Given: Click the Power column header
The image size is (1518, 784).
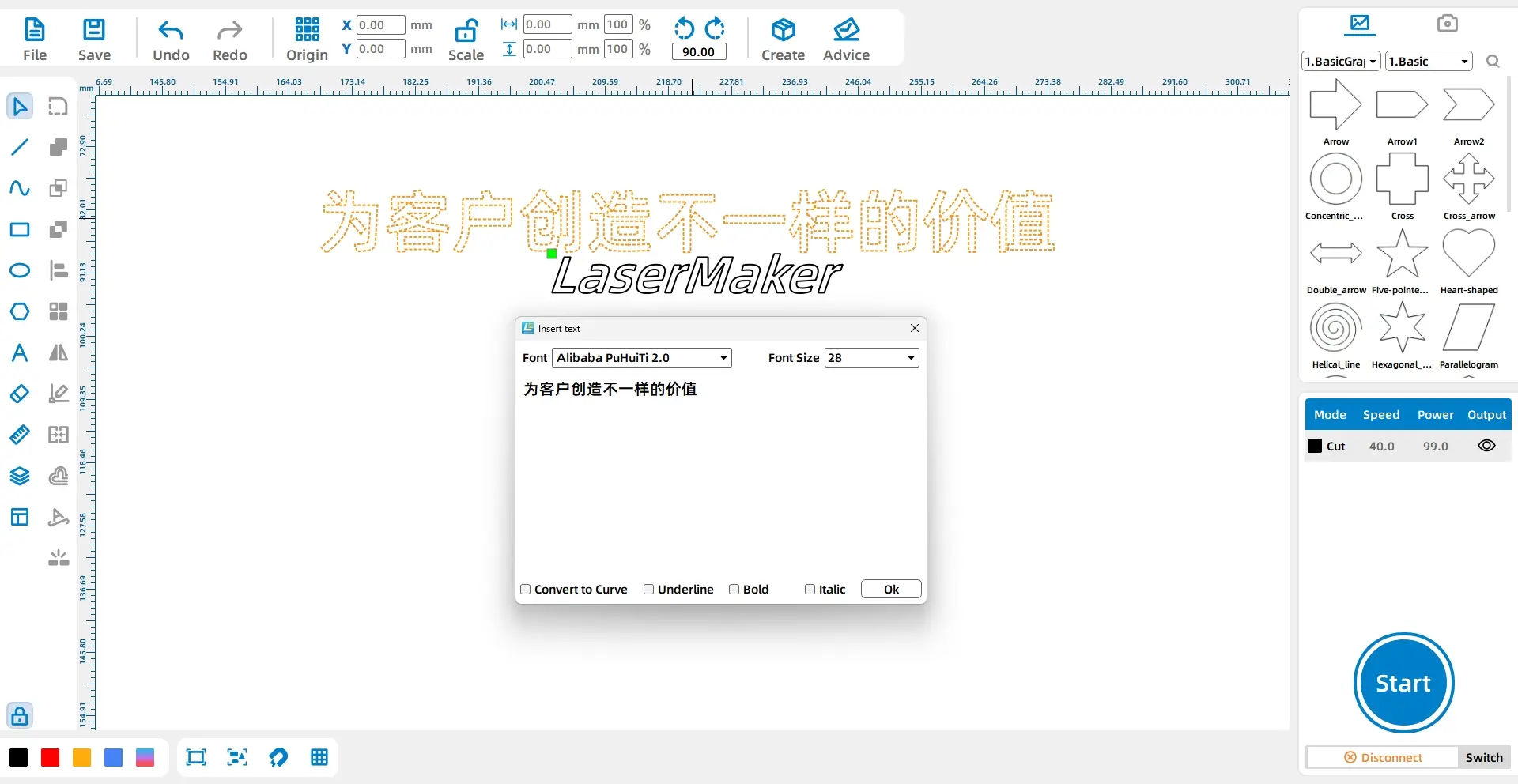Looking at the screenshot, I should [1436, 415].
